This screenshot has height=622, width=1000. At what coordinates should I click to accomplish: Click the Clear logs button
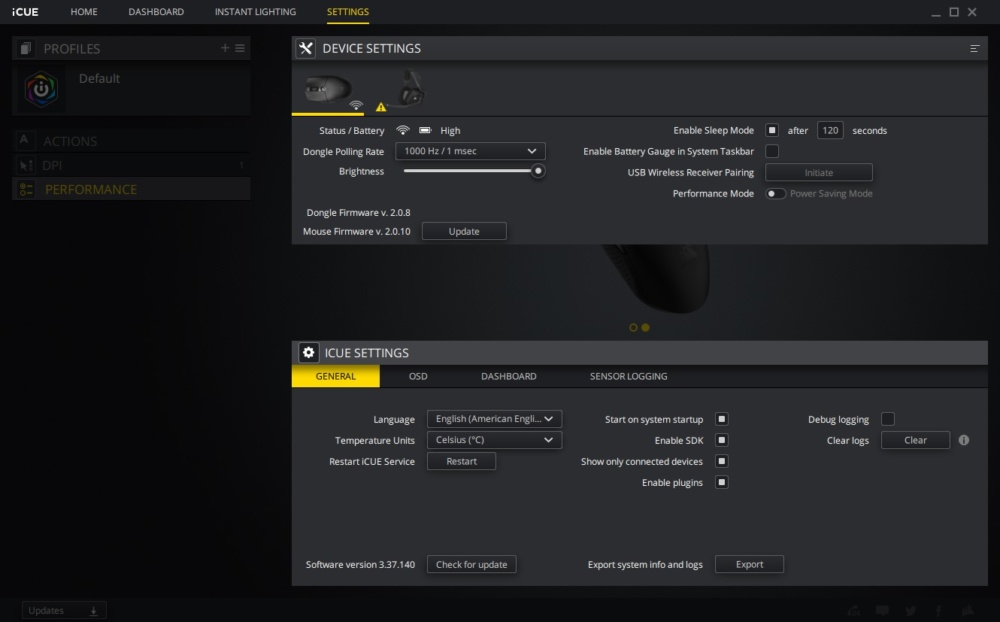[915, 440]
